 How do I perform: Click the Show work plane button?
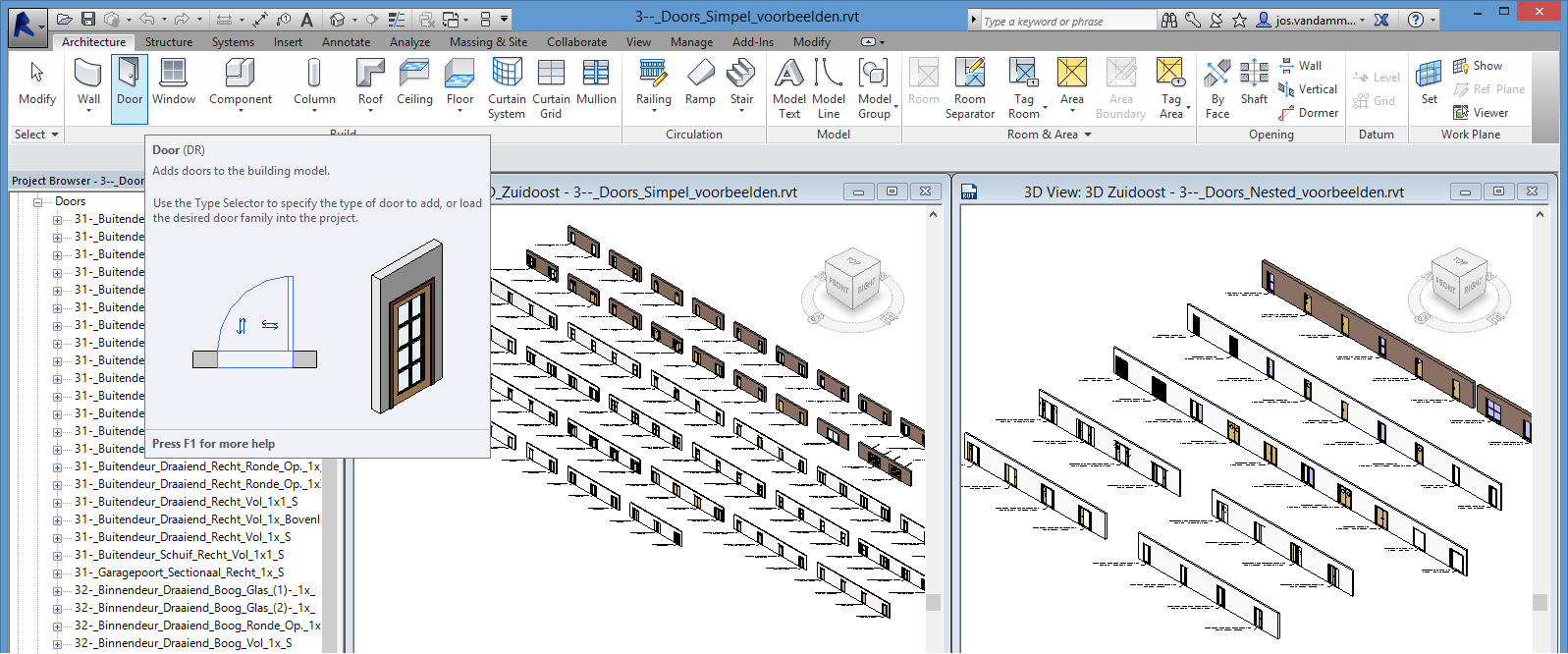[x=1478, y=66]
